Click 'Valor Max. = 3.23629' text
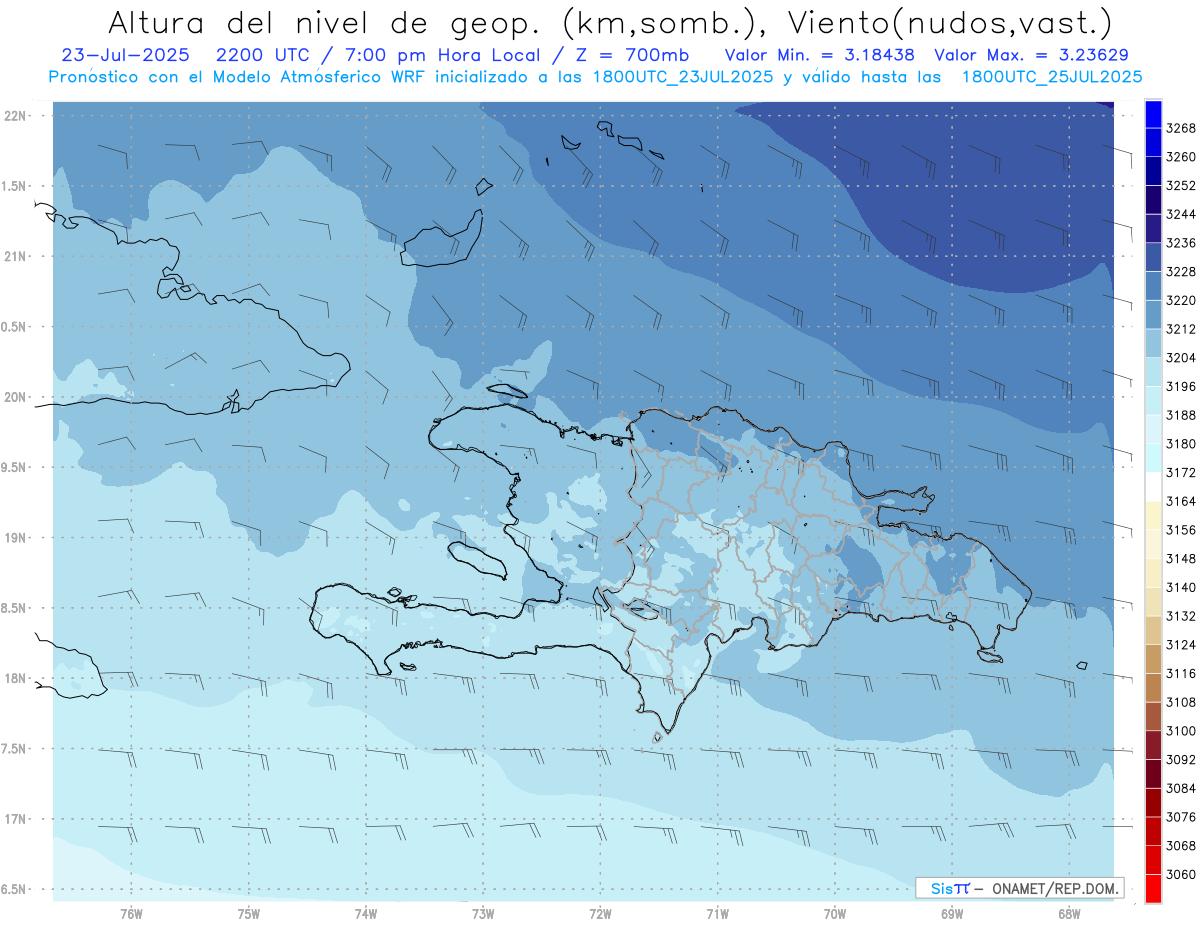This screenshot has width=1200, height=927. 1033,56
